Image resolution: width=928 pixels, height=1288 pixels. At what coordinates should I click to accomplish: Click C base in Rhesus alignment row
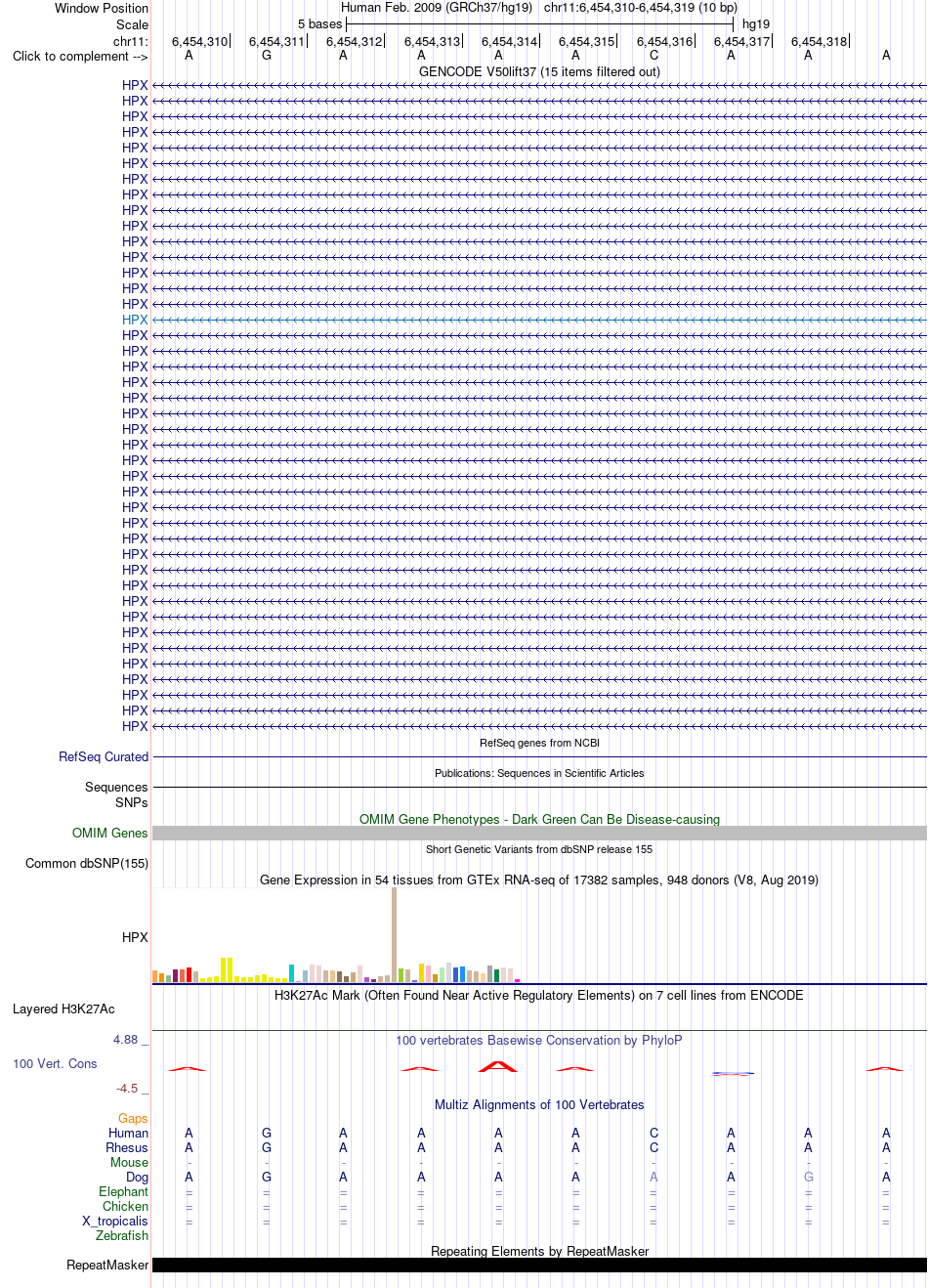(x=654, y=1147)
